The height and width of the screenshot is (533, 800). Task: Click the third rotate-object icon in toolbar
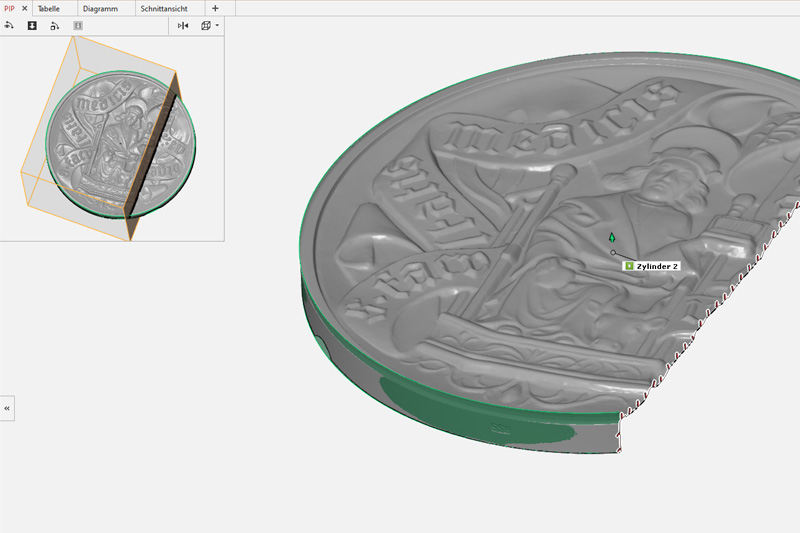[55, 25]
